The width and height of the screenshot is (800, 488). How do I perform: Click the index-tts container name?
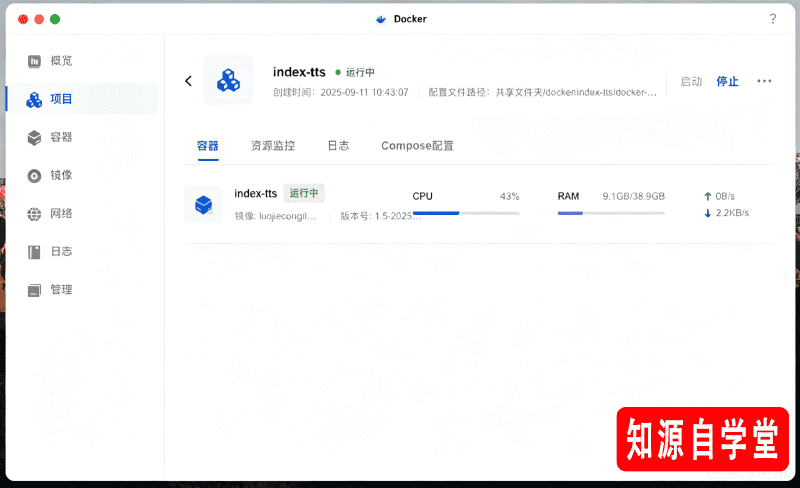coord(256,193)
